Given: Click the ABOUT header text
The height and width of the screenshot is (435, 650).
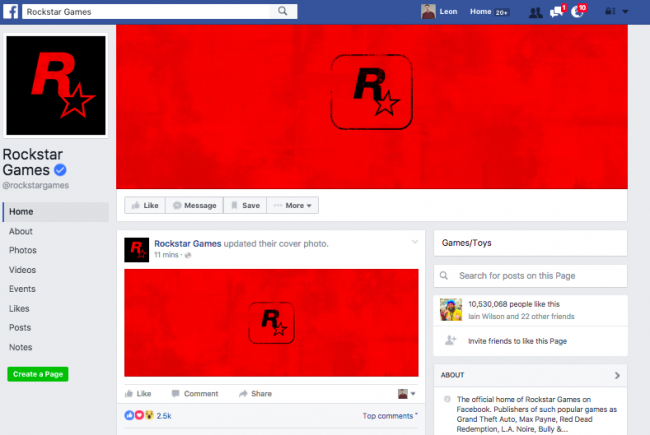Looking at the screenshot, I should [x=452, y=375].
